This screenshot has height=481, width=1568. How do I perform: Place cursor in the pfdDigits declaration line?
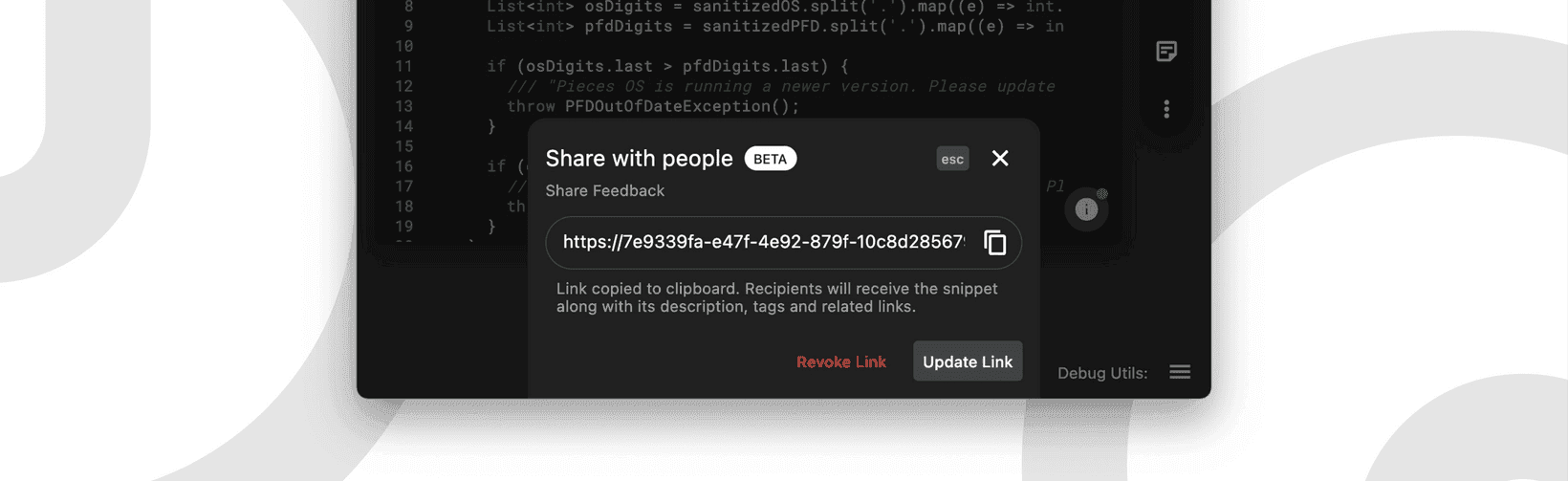tap(774, 26)
